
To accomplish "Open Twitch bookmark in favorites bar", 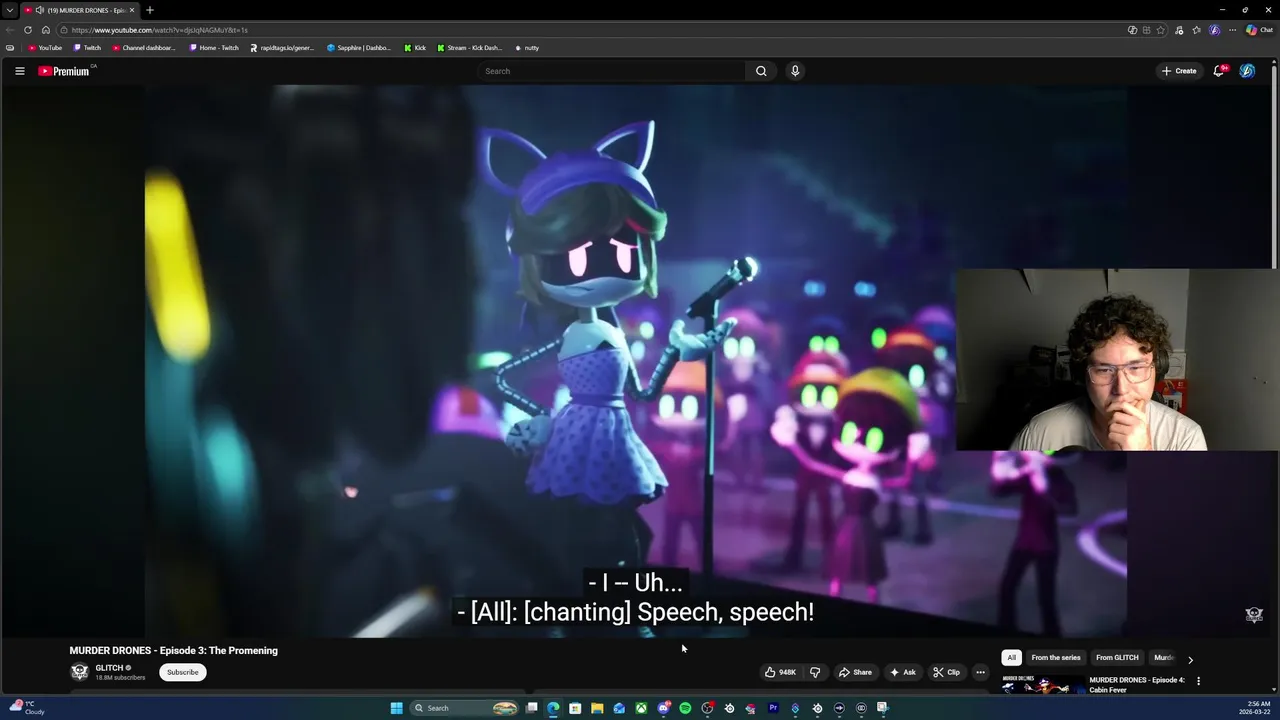I will [x=87, y=48].
